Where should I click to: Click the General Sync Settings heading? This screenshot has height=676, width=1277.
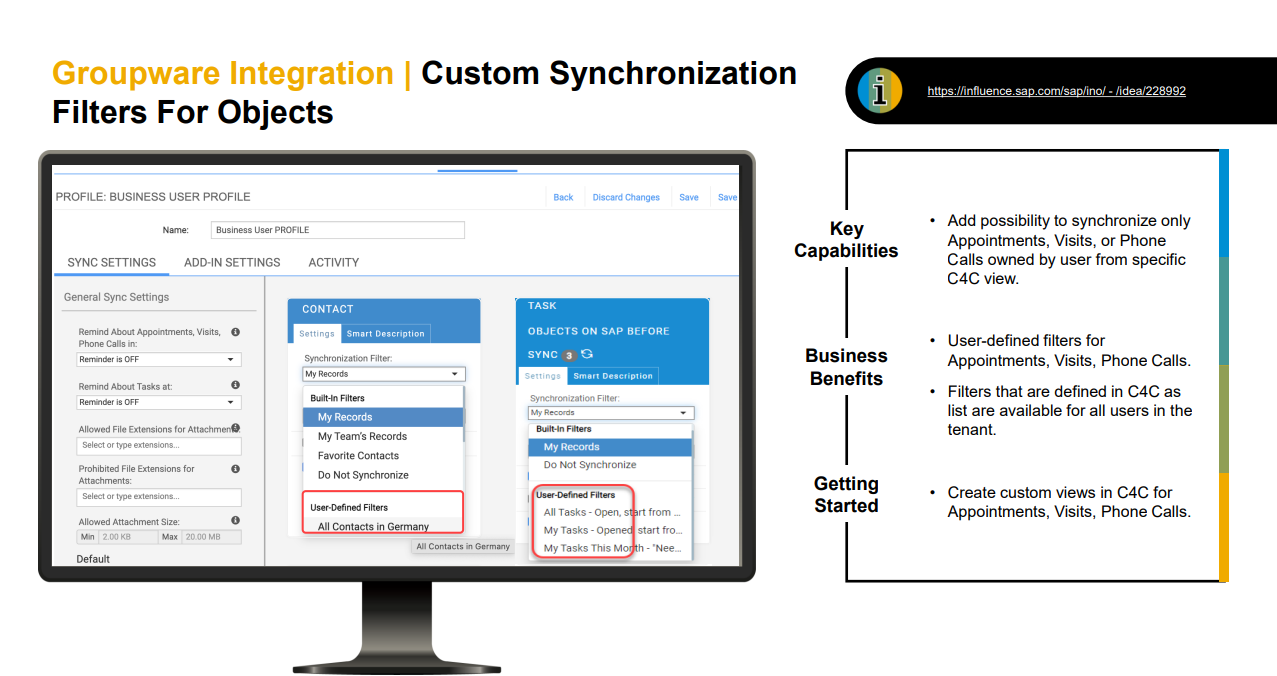(x=116, y=297)
